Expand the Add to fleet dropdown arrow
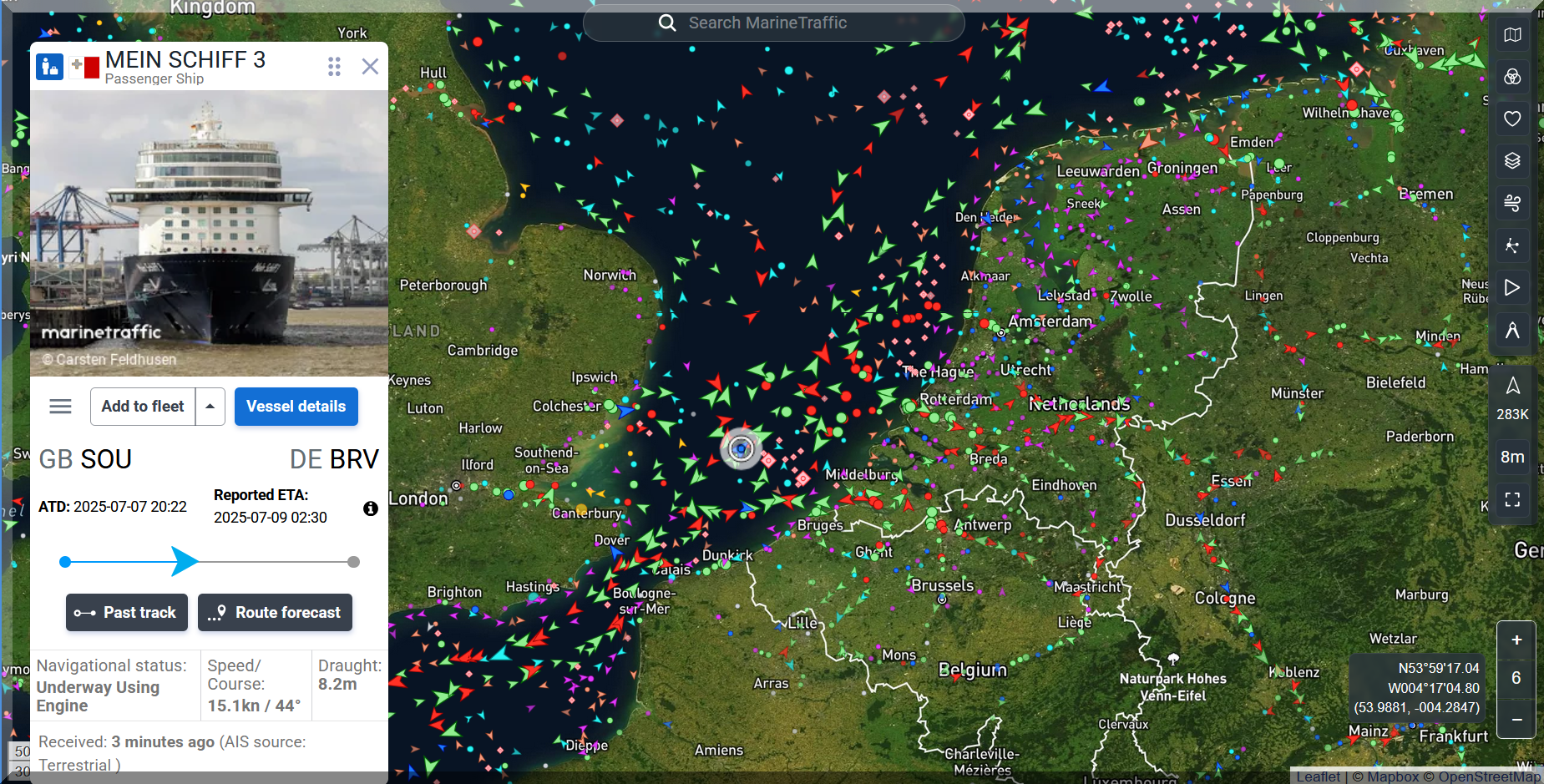Viewport: 1544px width, 784px height. click(x=210, y=407)
